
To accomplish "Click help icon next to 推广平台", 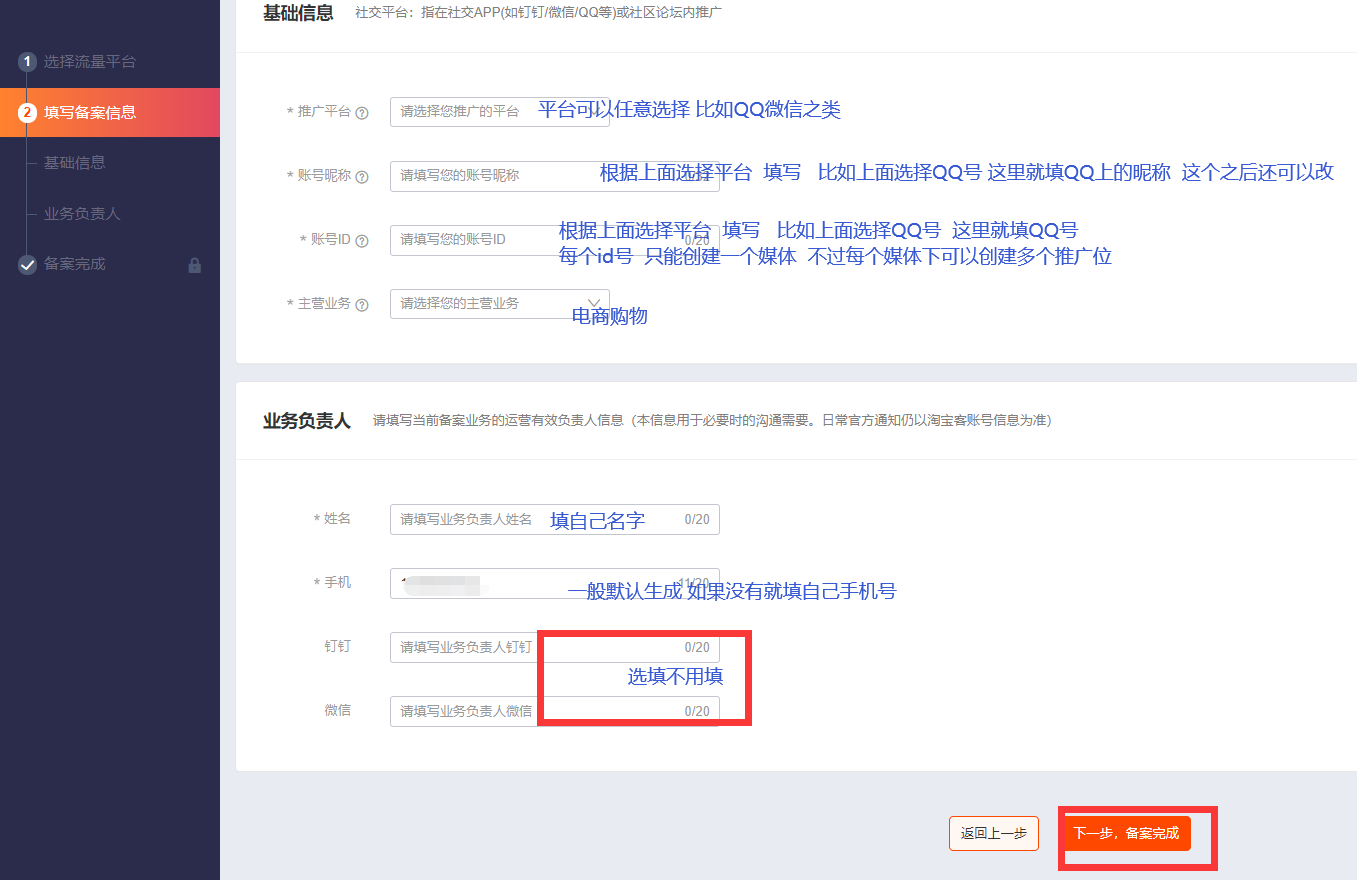I will click(x=362, y=113).
